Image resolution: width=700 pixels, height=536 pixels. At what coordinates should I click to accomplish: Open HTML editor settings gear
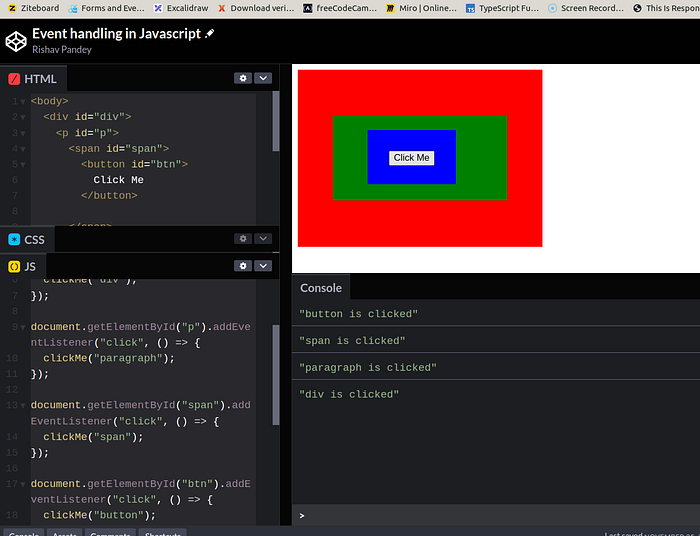click(x=243, y=78)
